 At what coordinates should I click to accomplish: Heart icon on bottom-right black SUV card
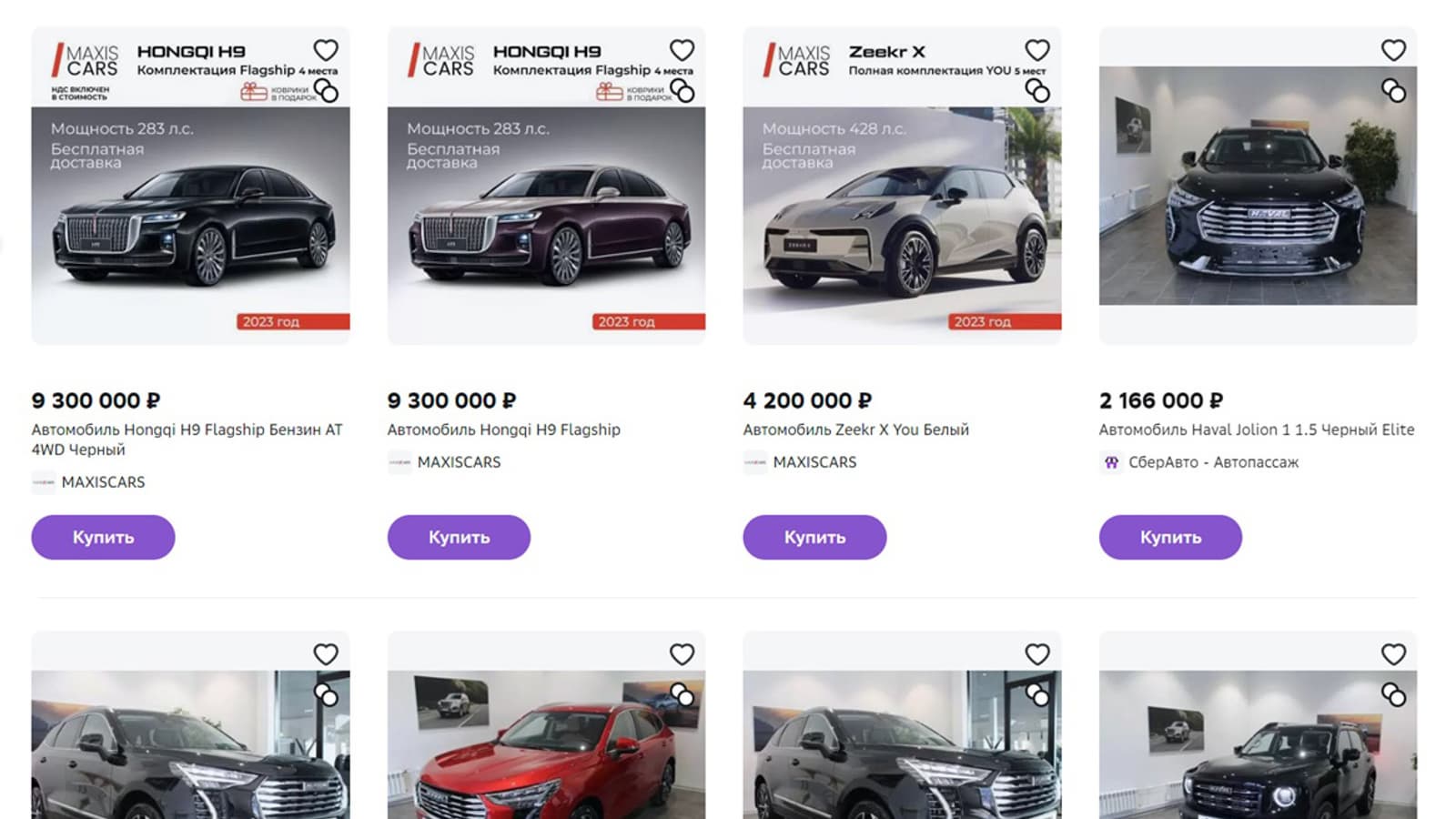point(1393,654)
